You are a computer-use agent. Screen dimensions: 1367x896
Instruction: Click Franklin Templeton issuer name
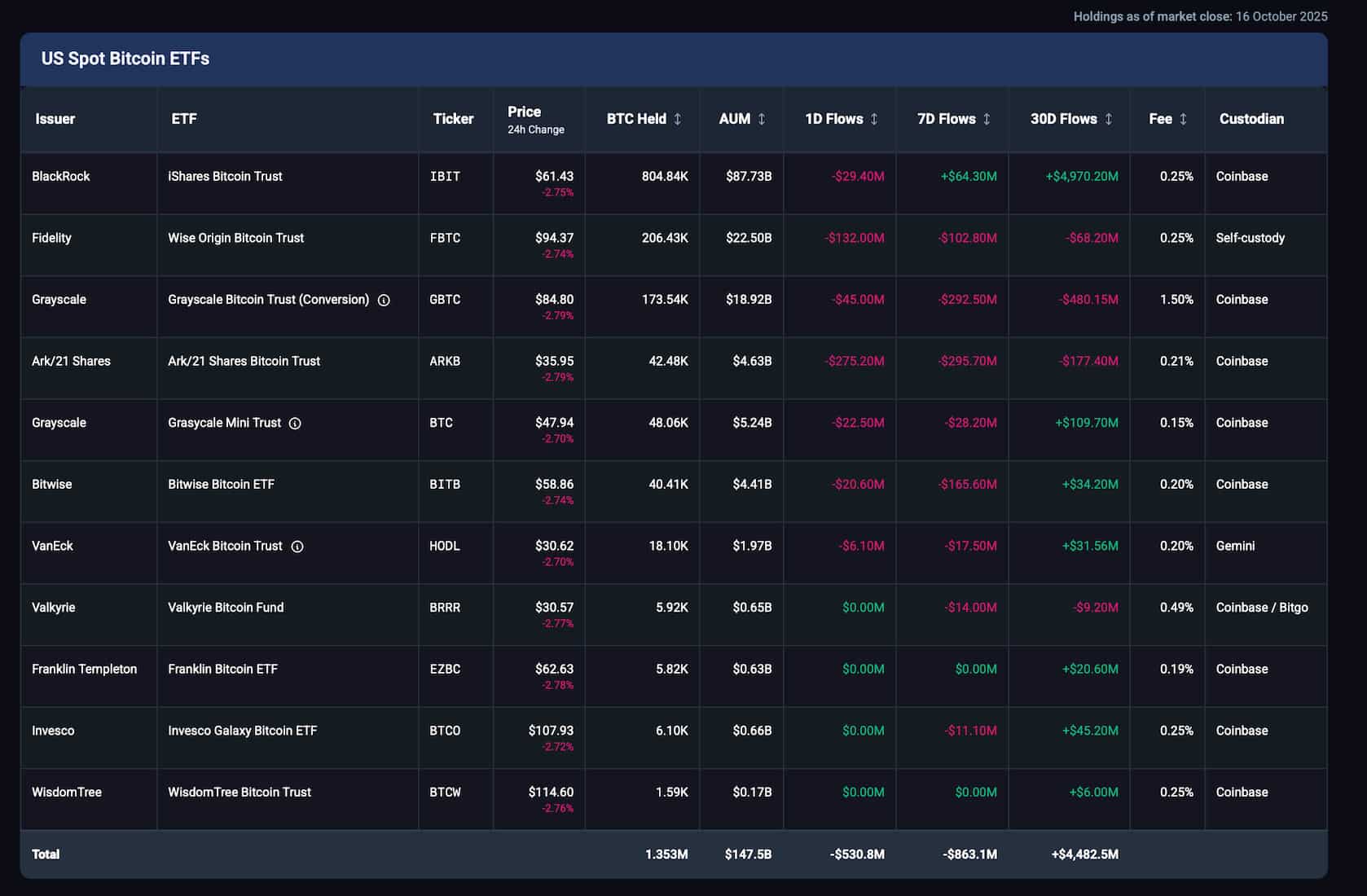point(84,670)
